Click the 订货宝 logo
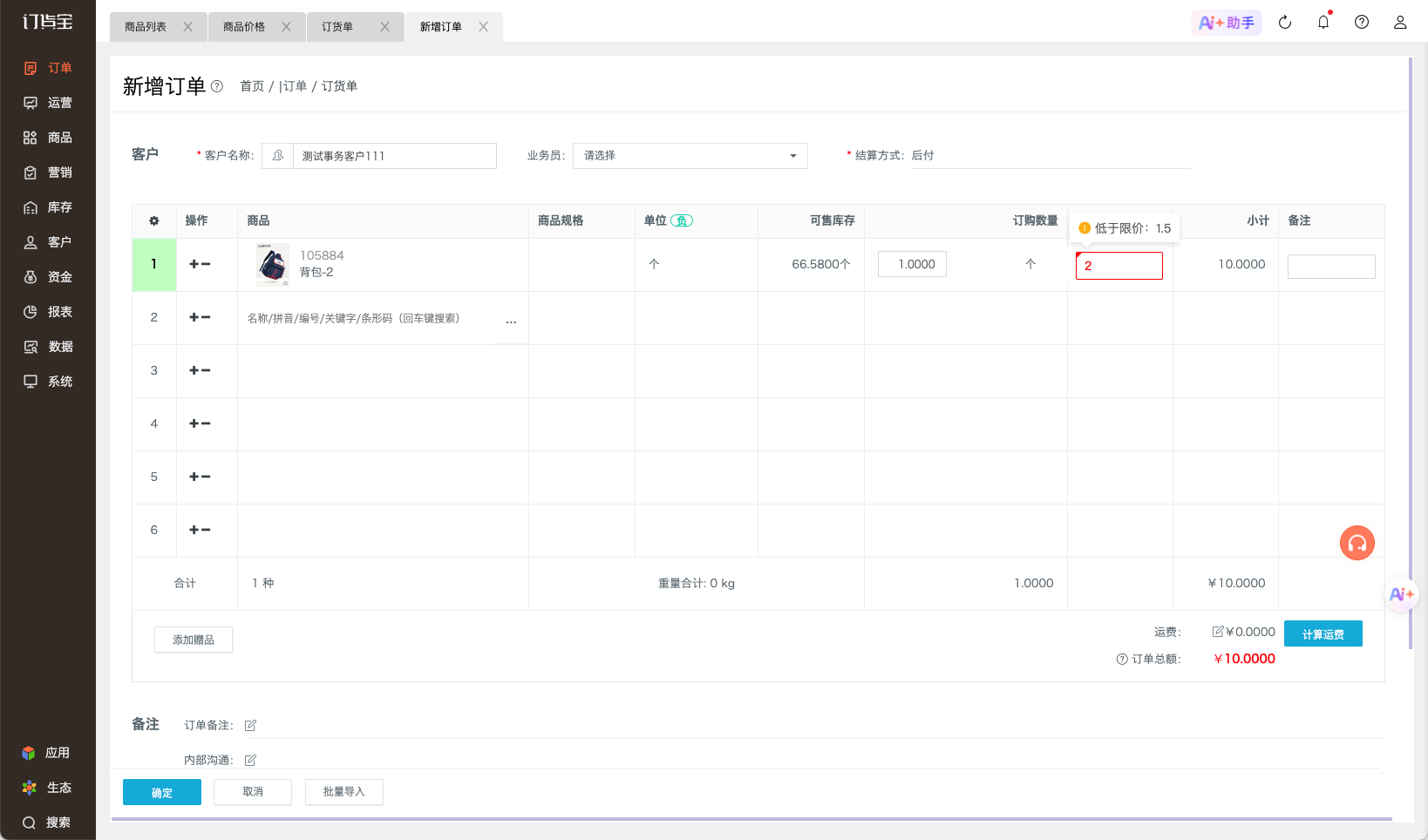The image size is (1428, 840). (x=48, y=22)
